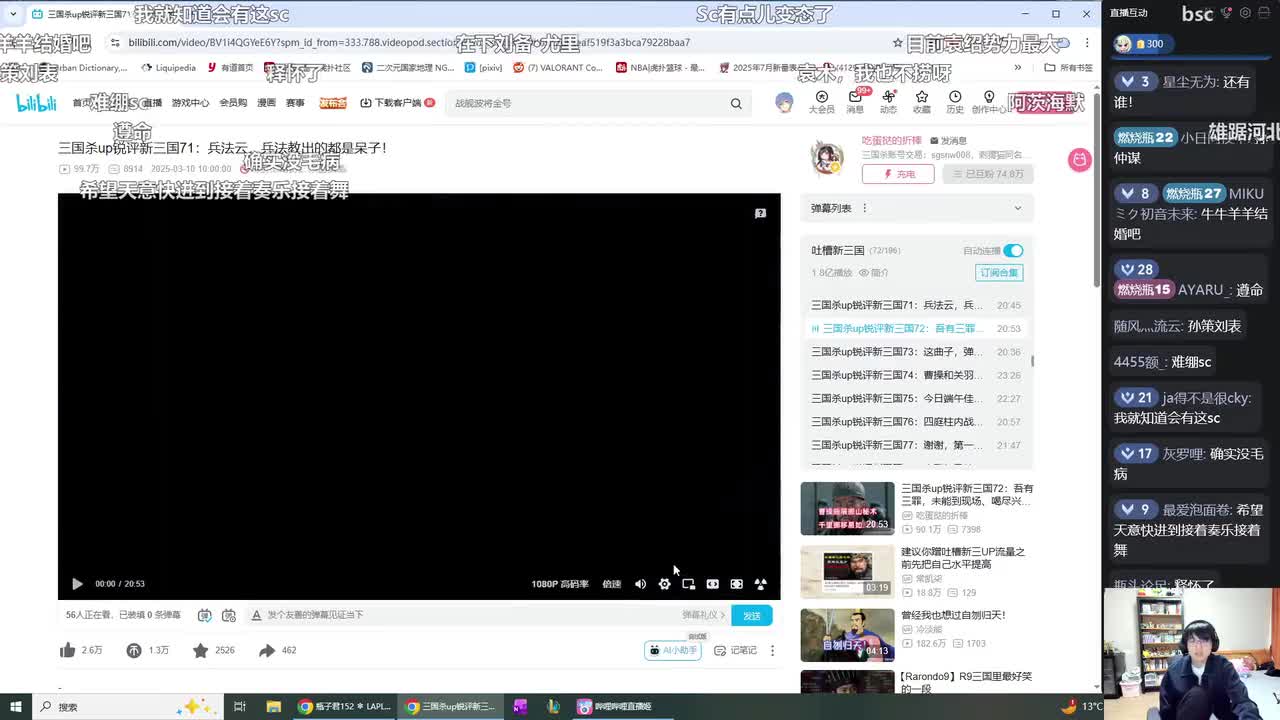
Task: Open 下载客户端 download link
Action: pyautogui.click(x=397, y=103)
